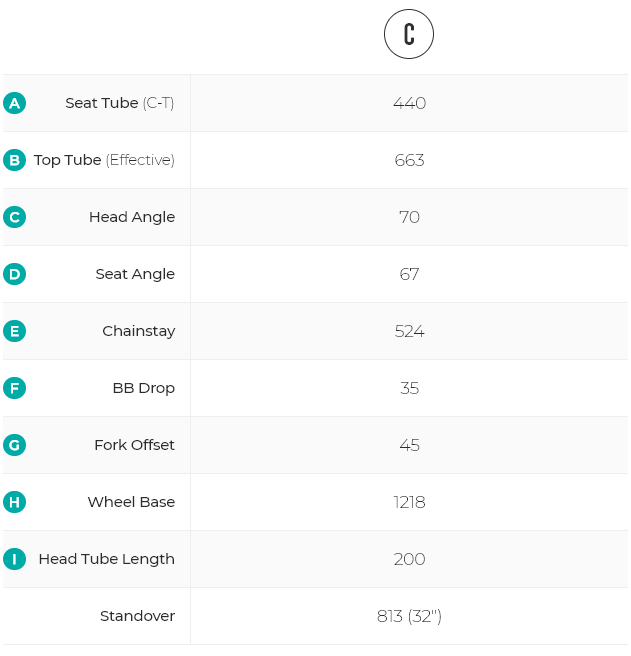Click the teal E badge icon
Screen dimensions: 631x656
point(14,331)
